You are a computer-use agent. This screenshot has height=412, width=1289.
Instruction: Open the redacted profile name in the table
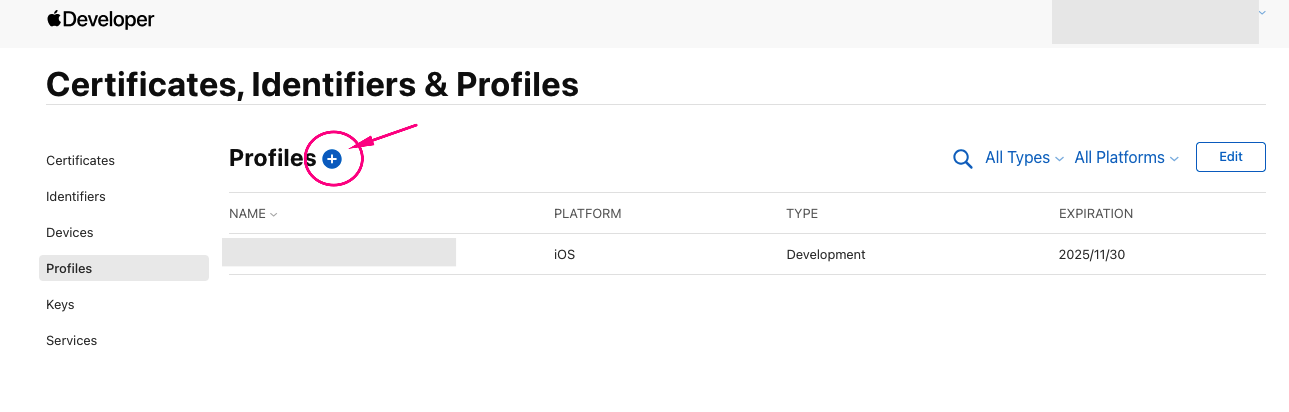point(339,253)
